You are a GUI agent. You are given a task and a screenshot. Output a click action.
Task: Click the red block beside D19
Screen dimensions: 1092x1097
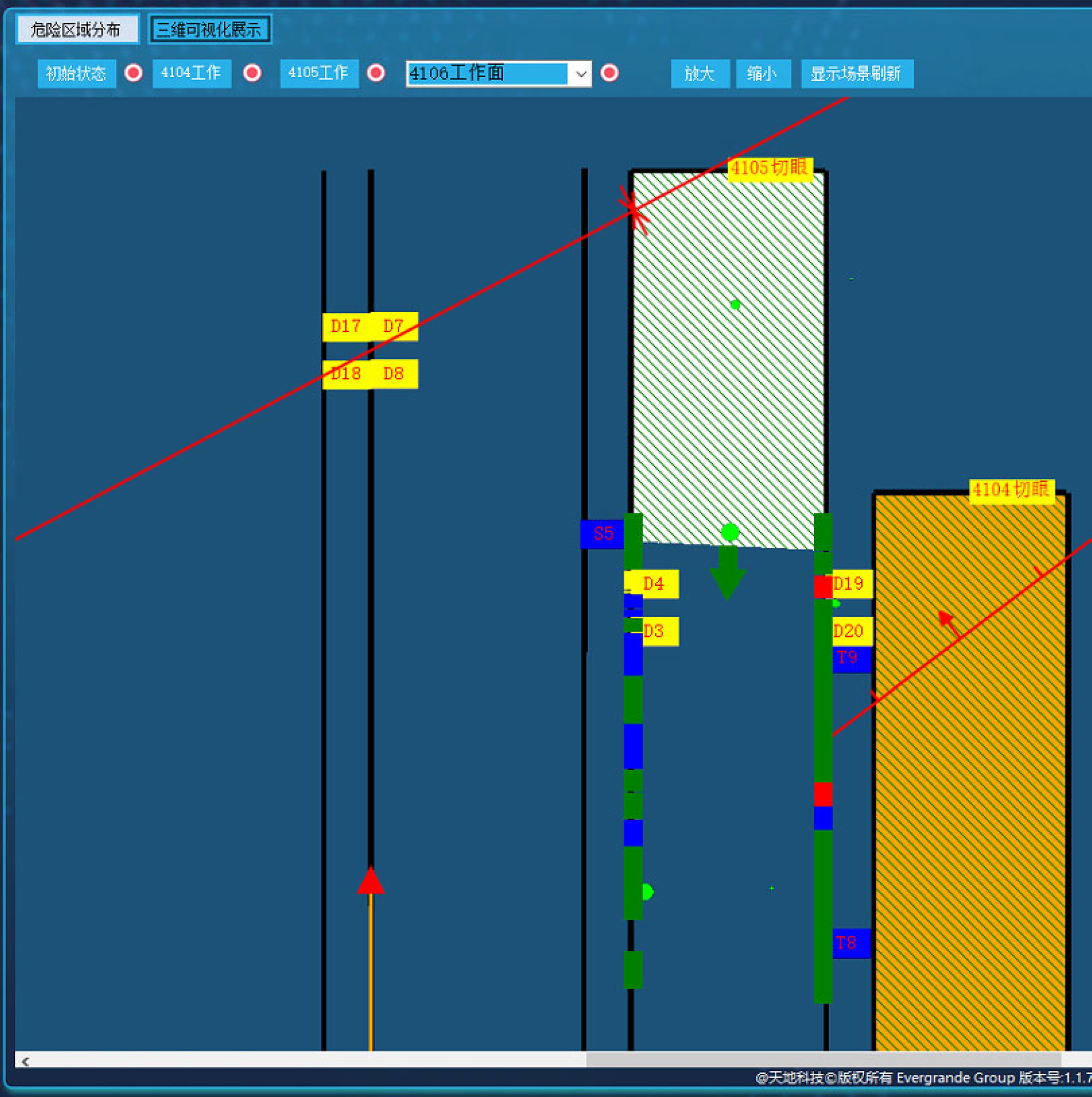click(x=823, y=587)
